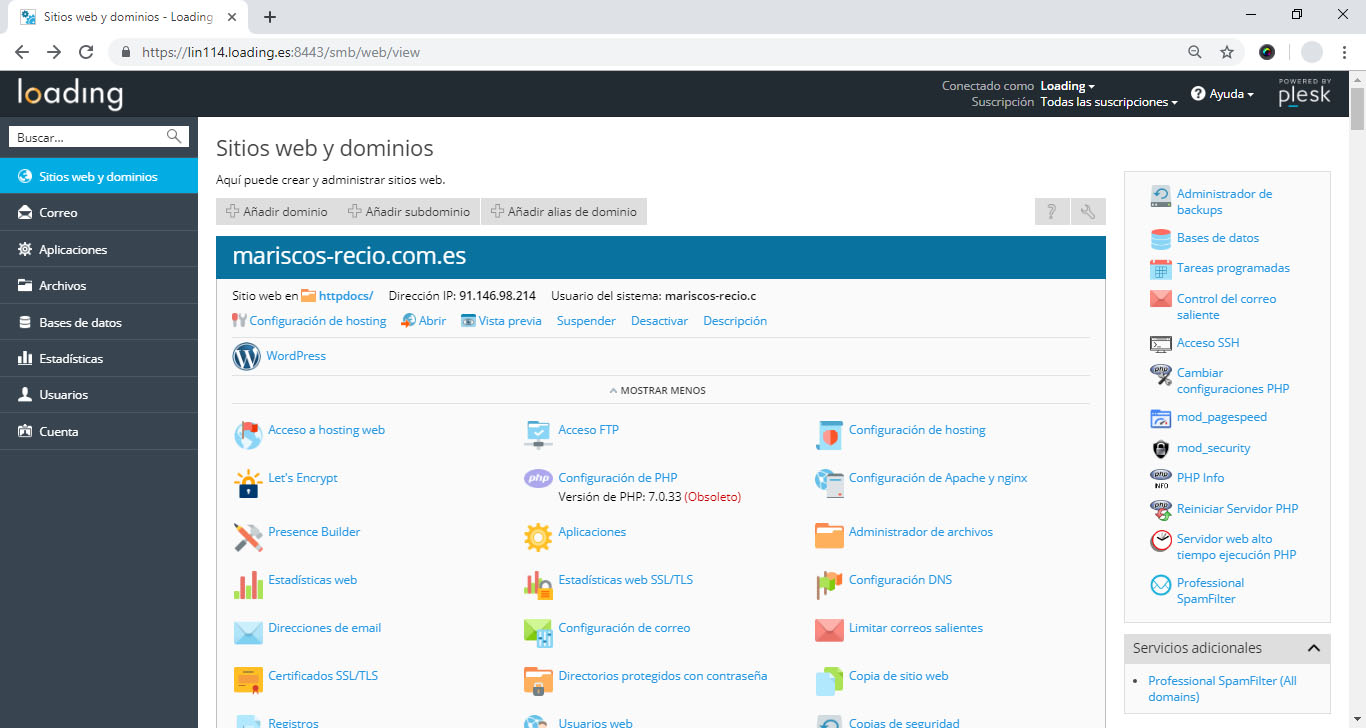1366x728 pixels.
Task: Click the Aplicaciones gear icon
Action: (x=538, y=538)
